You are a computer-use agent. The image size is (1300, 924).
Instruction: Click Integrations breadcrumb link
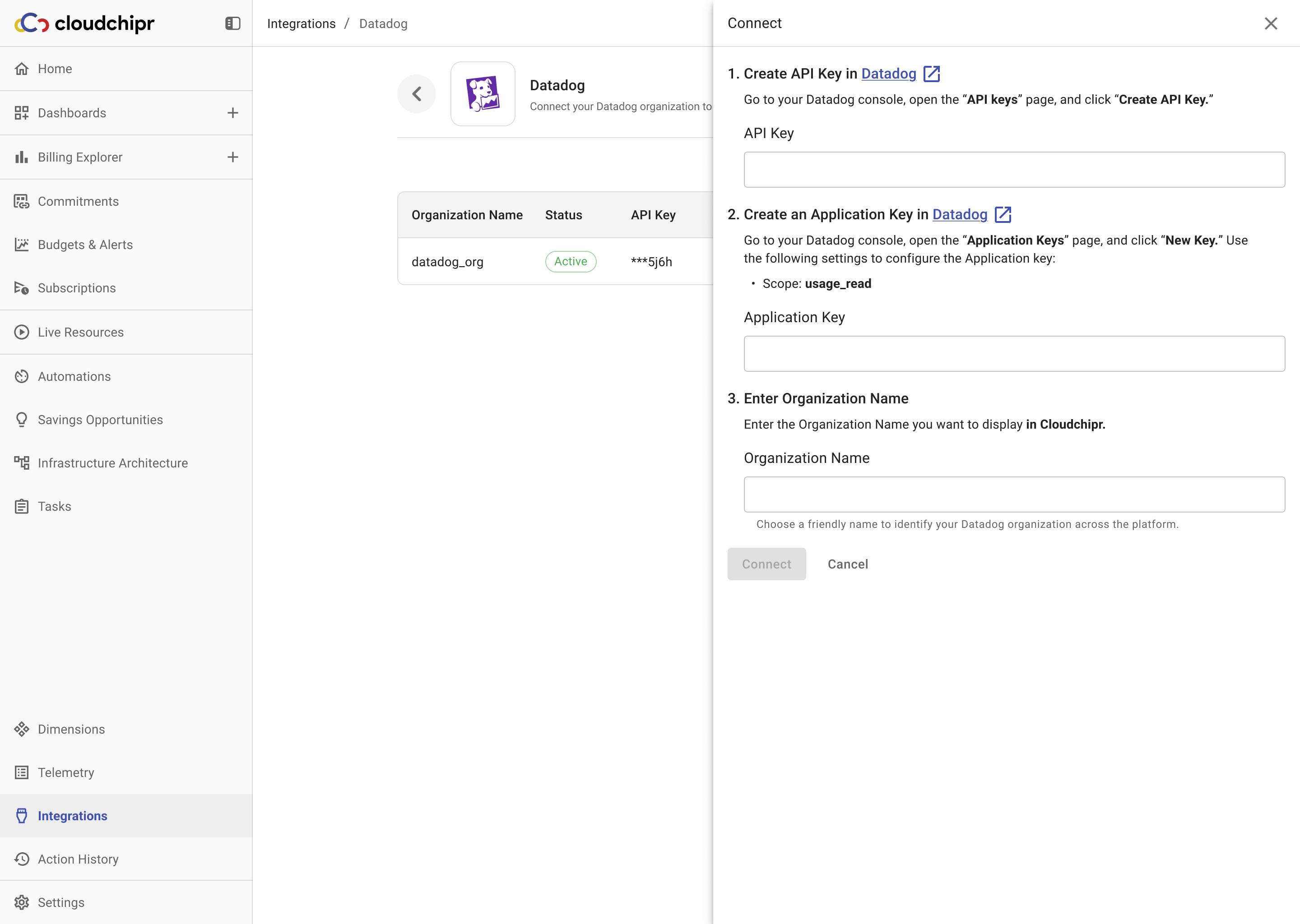301,24
